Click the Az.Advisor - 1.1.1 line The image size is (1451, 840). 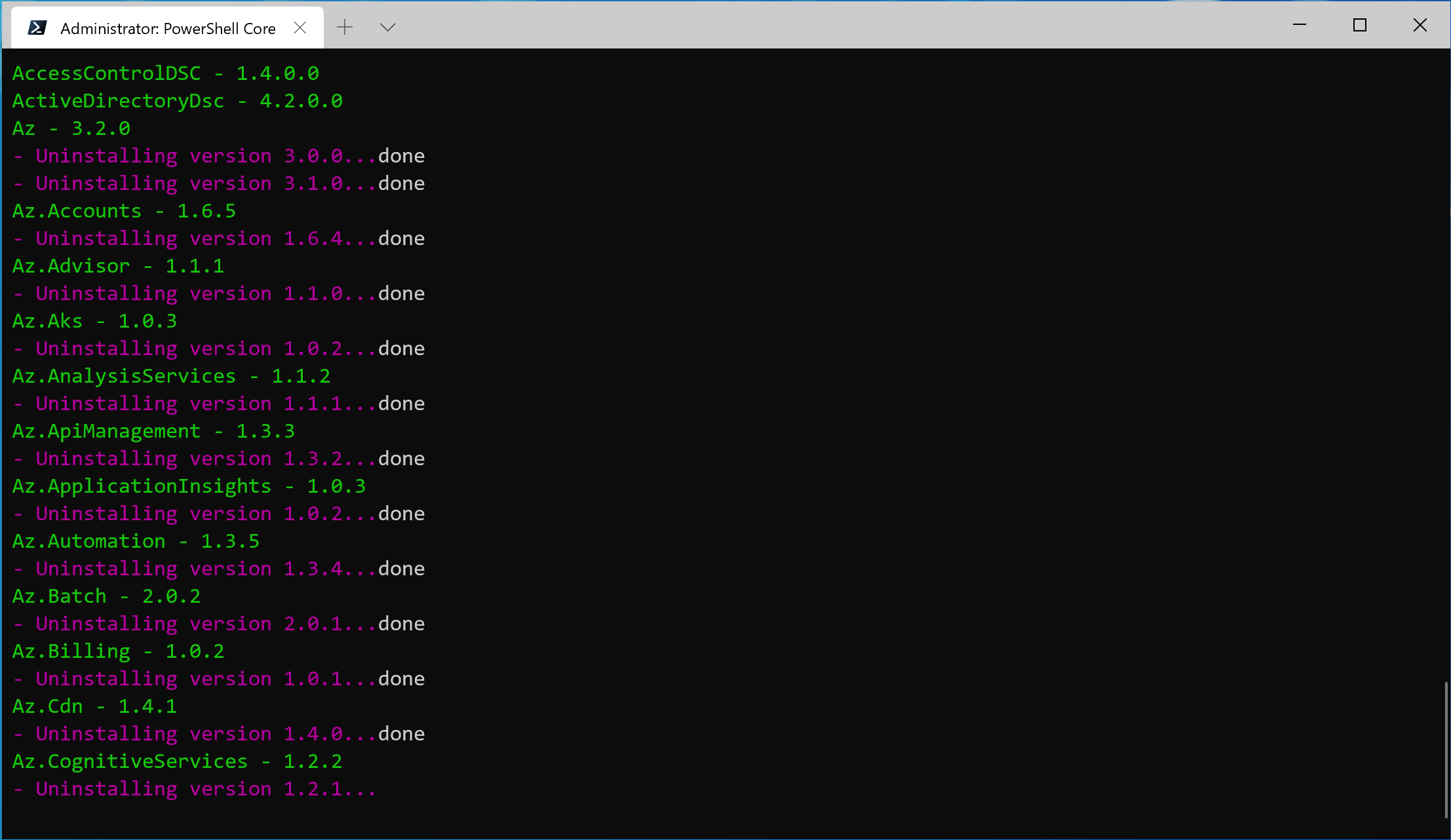click(x=117, y=265)
